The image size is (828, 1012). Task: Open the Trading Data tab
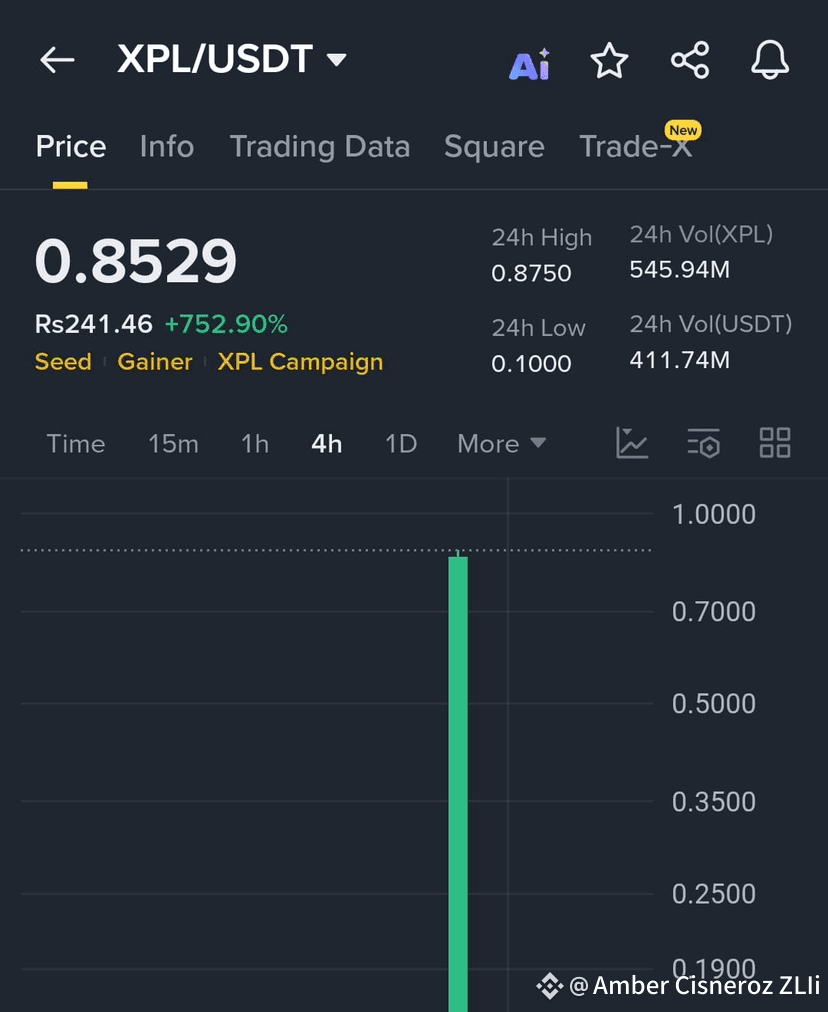coord(320,147)
